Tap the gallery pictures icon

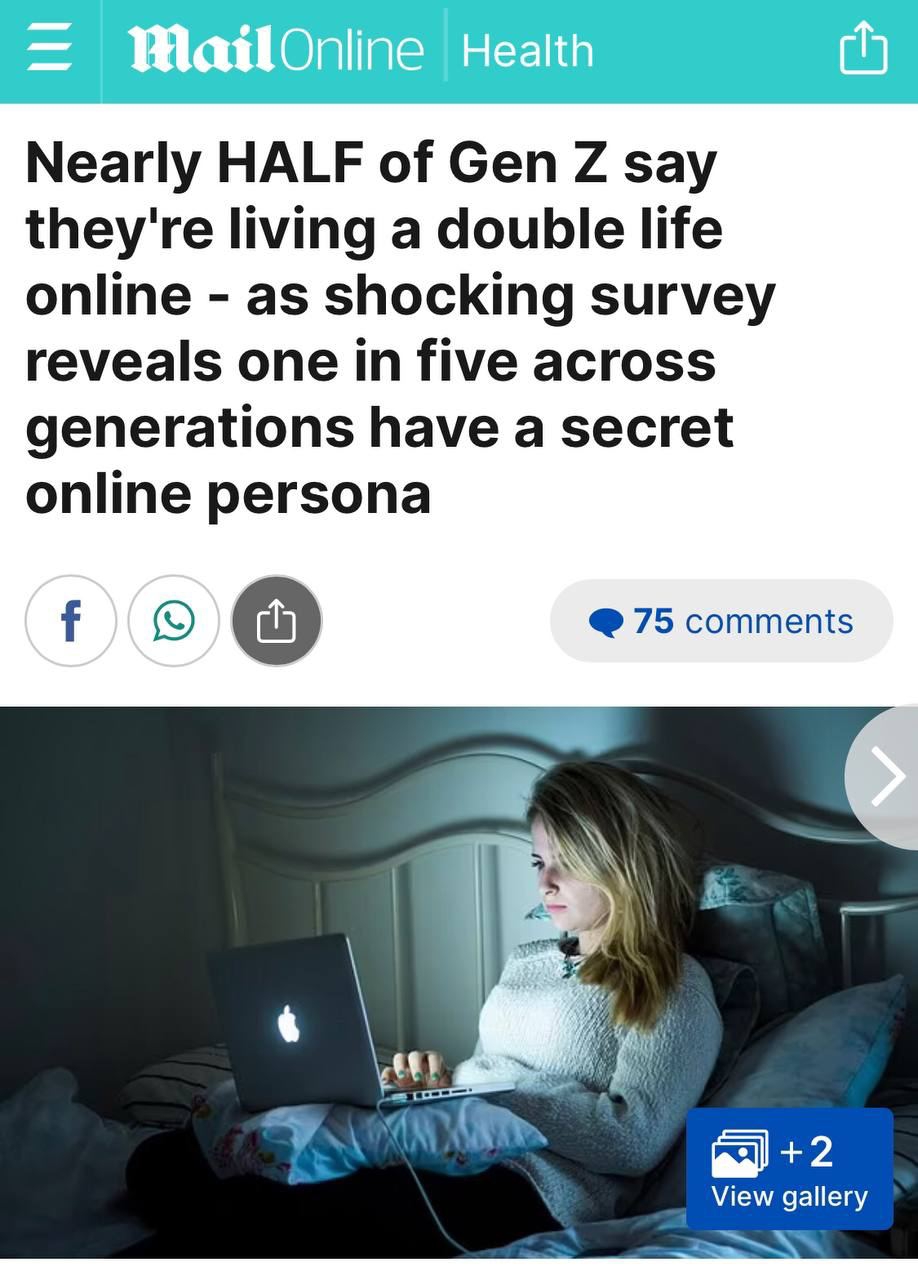[x=740, y=1153]
